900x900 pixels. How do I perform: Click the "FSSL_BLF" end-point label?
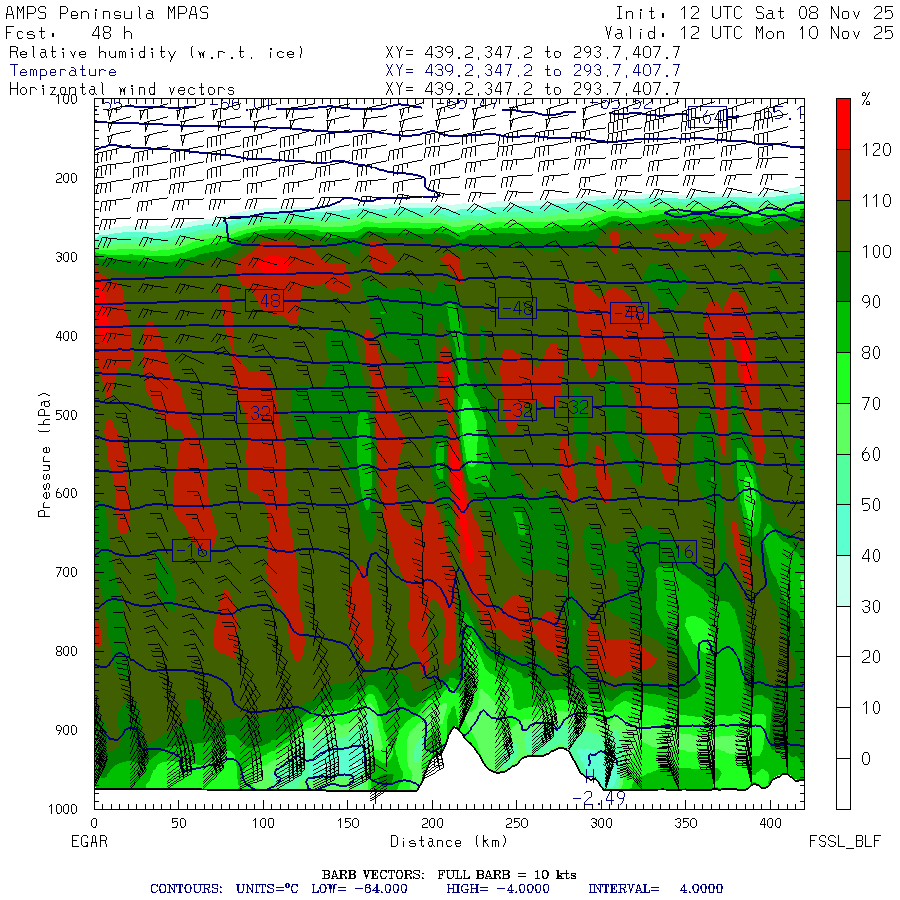coord(844,841)
